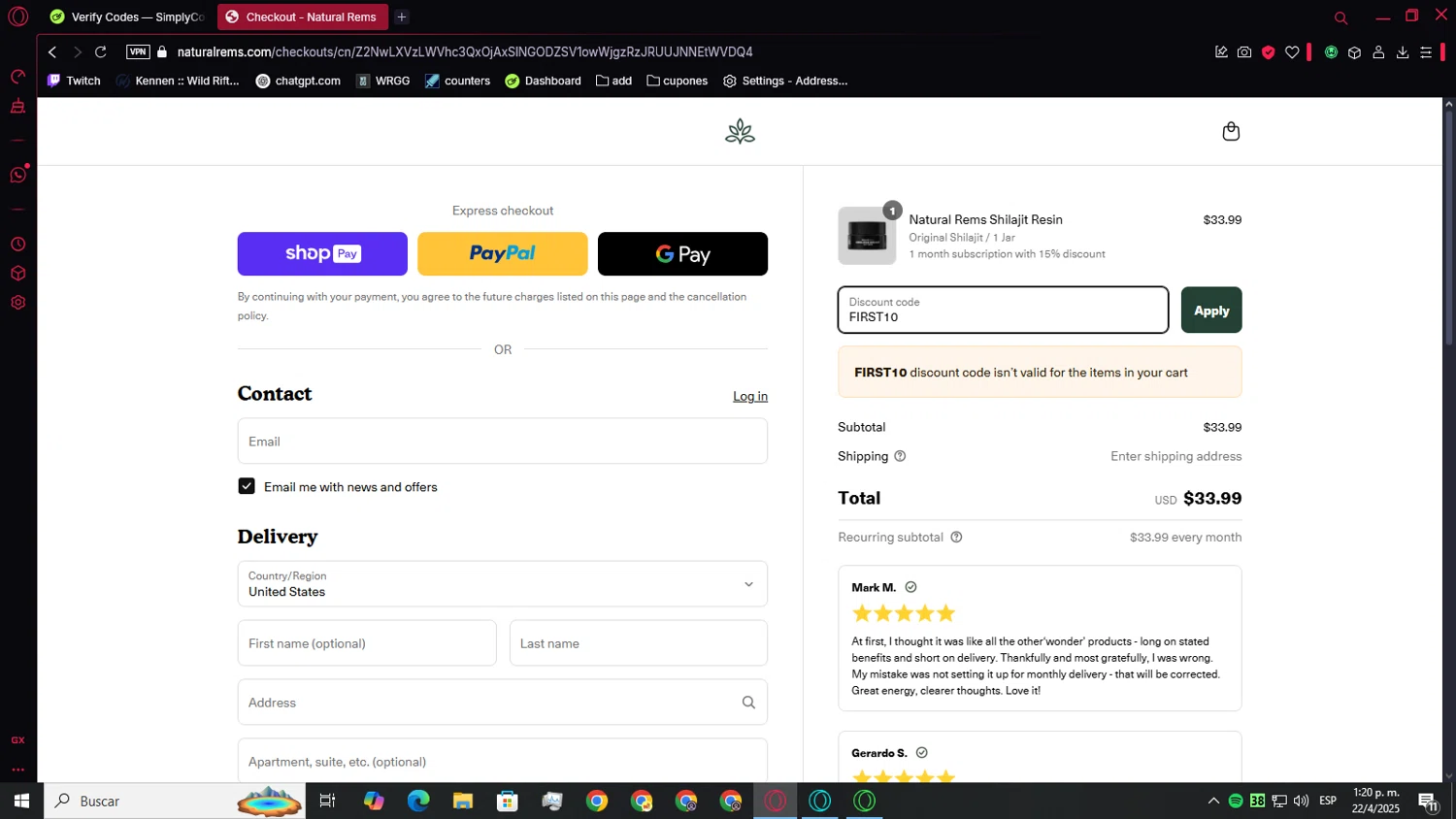
Task: Open sidebar three-dots more options
Action: click(x=17, y=770)
